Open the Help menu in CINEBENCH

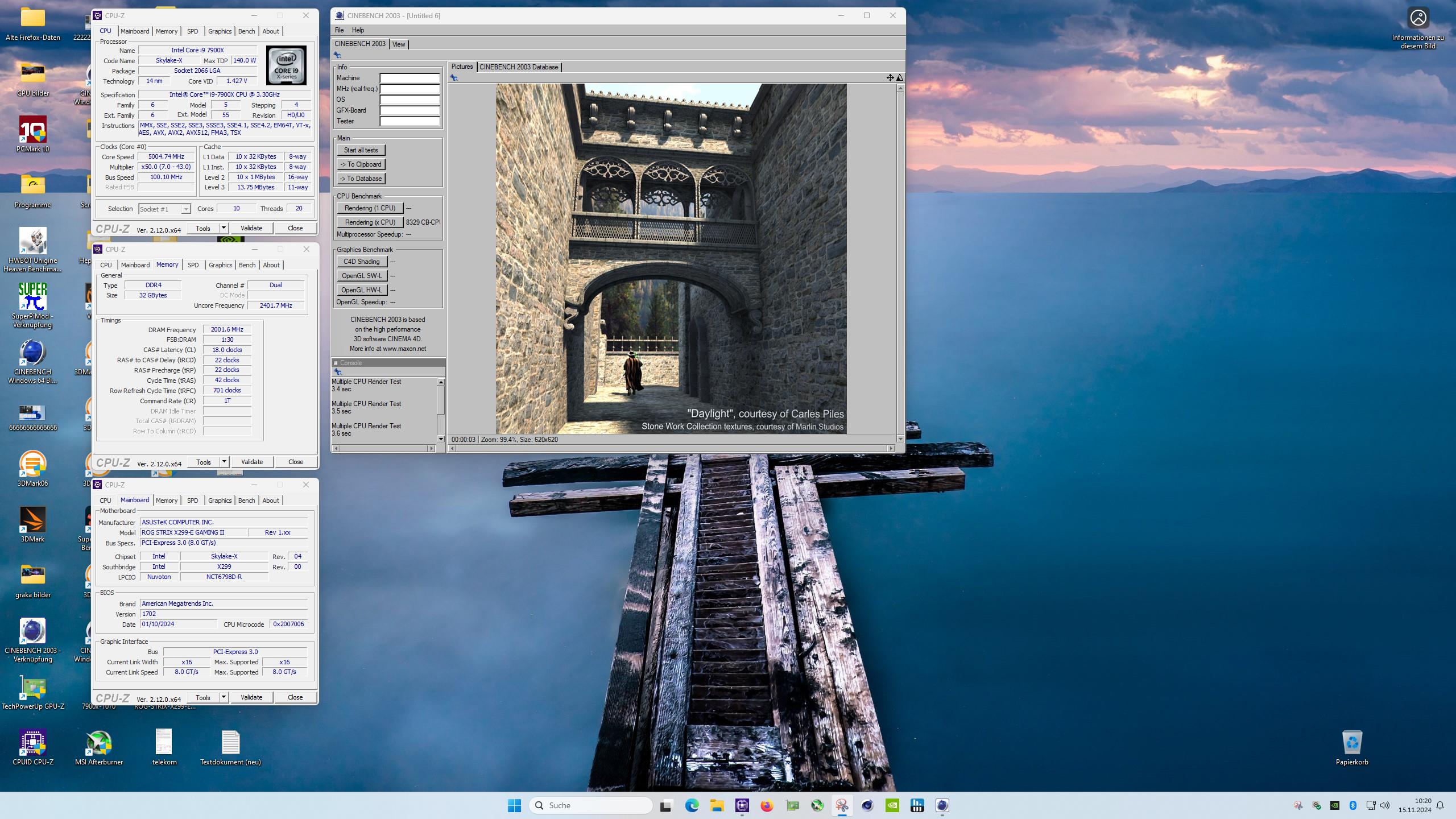click(358, 30)
